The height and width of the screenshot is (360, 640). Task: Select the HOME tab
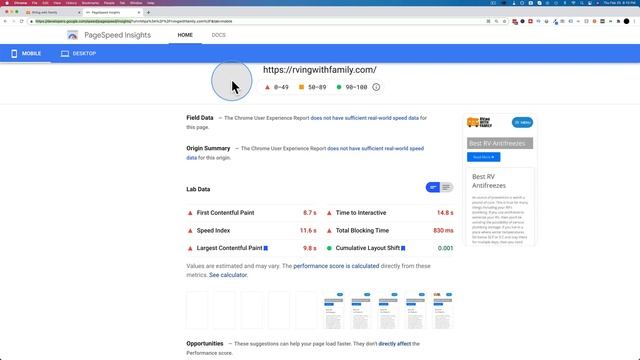185,35
